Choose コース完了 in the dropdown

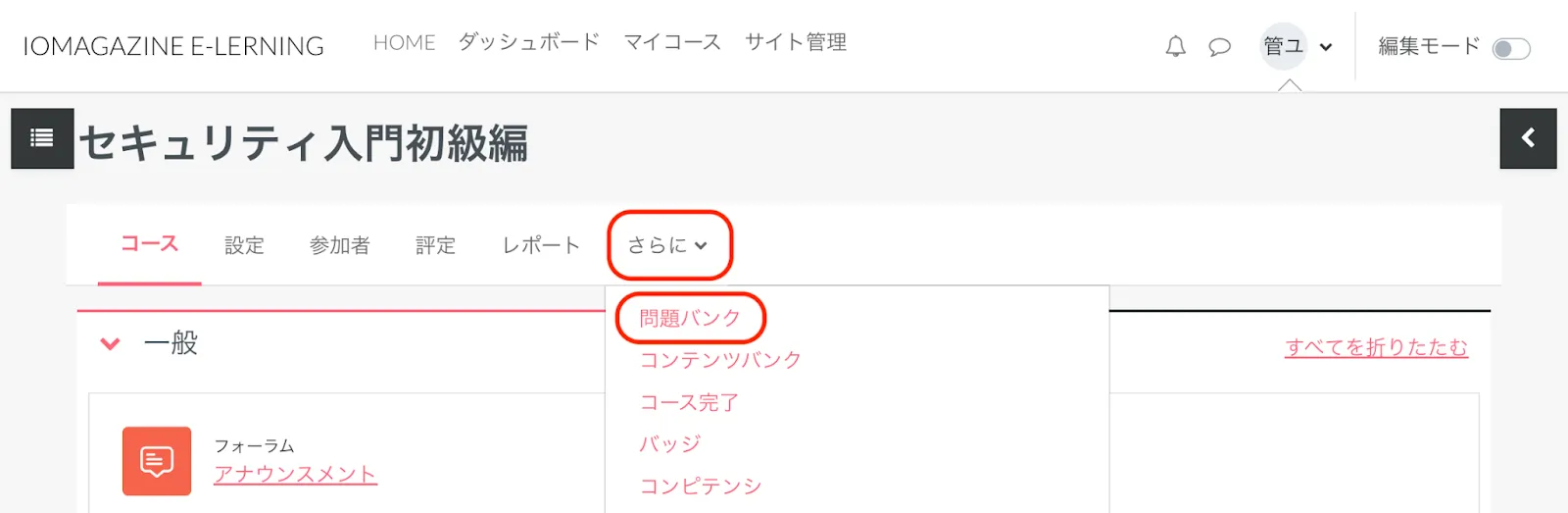(x=689, y=402)
